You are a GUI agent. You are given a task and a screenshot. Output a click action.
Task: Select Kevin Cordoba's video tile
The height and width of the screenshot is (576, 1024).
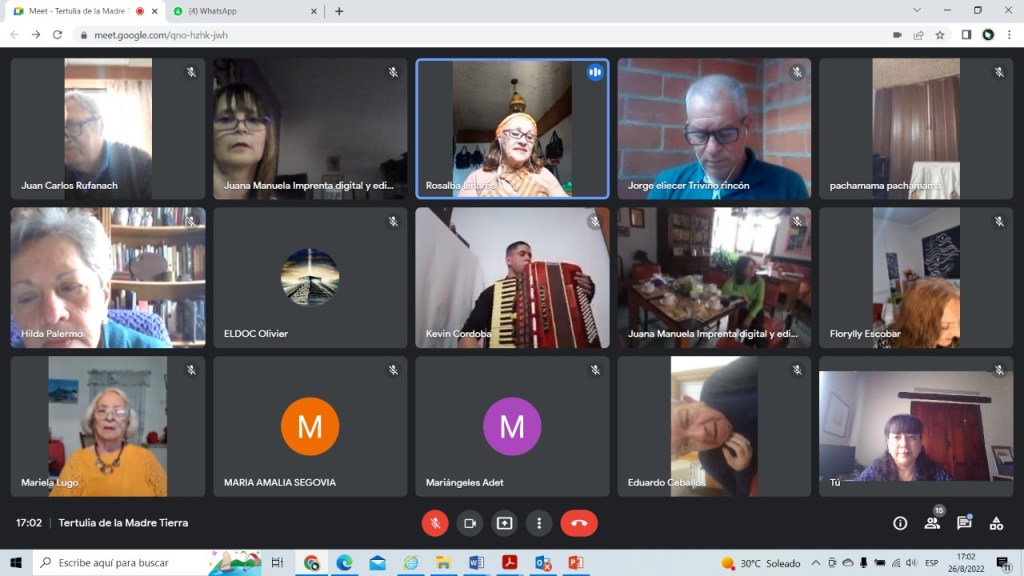(x=512, y=278)
